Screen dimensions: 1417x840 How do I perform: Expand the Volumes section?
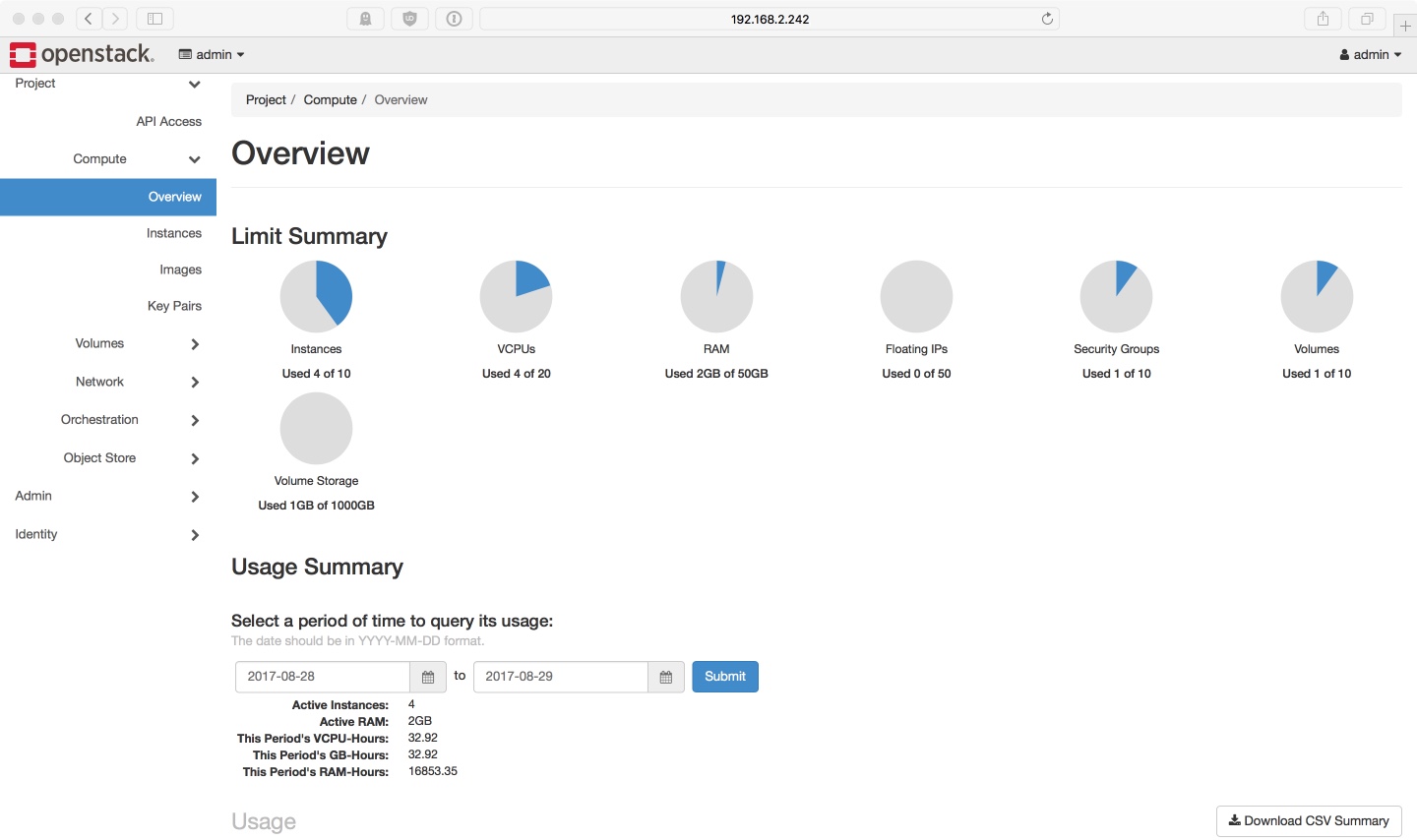pyautogui.click(x=108, y=344)
